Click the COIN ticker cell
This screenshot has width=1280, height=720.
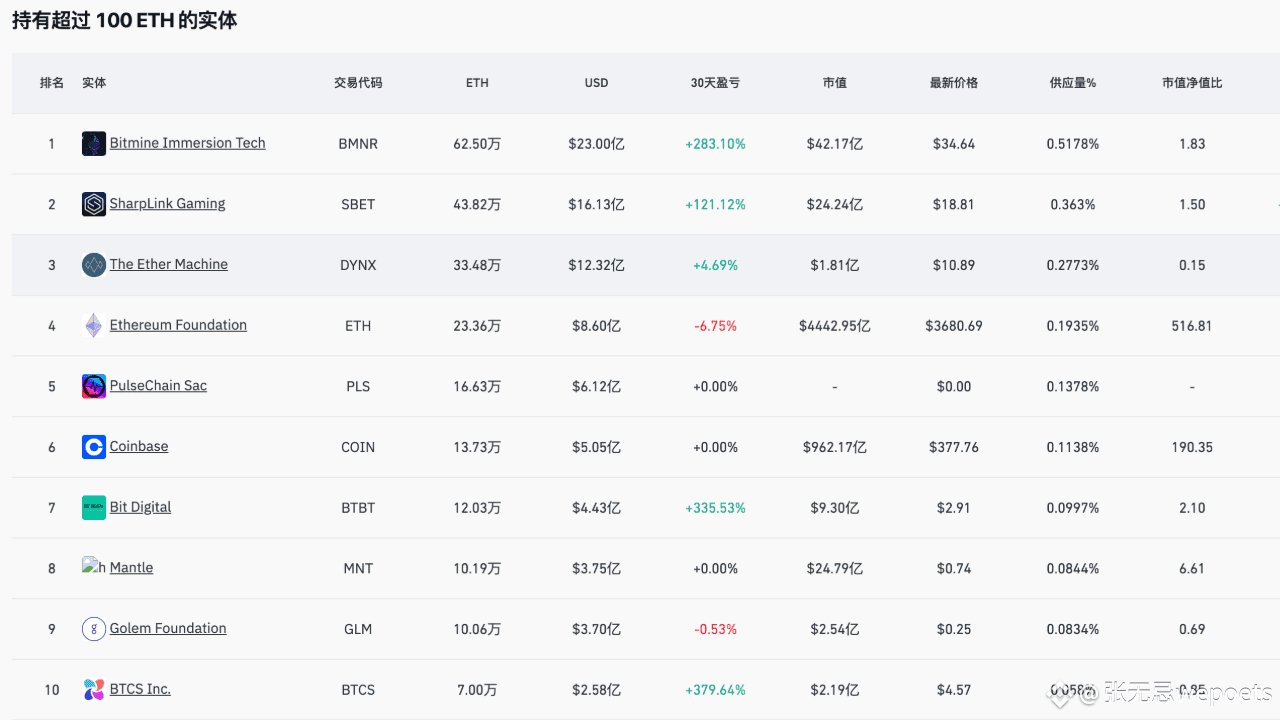pos(358,447)
